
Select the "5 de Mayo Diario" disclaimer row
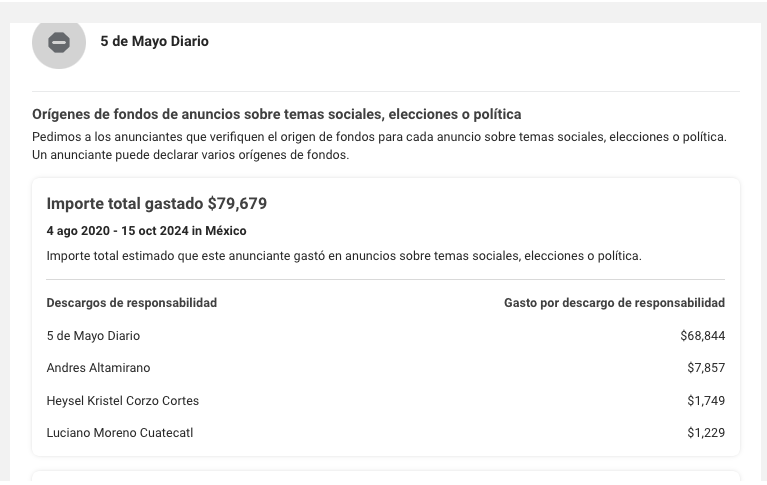(93, 336)
